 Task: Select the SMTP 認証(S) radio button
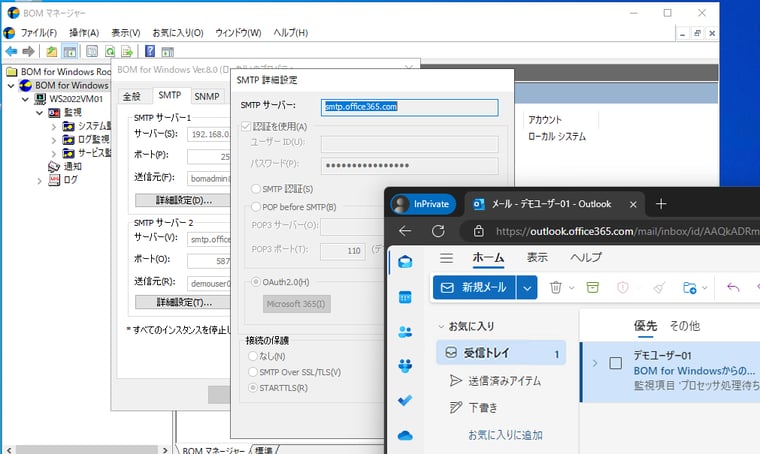coord(255,188)
